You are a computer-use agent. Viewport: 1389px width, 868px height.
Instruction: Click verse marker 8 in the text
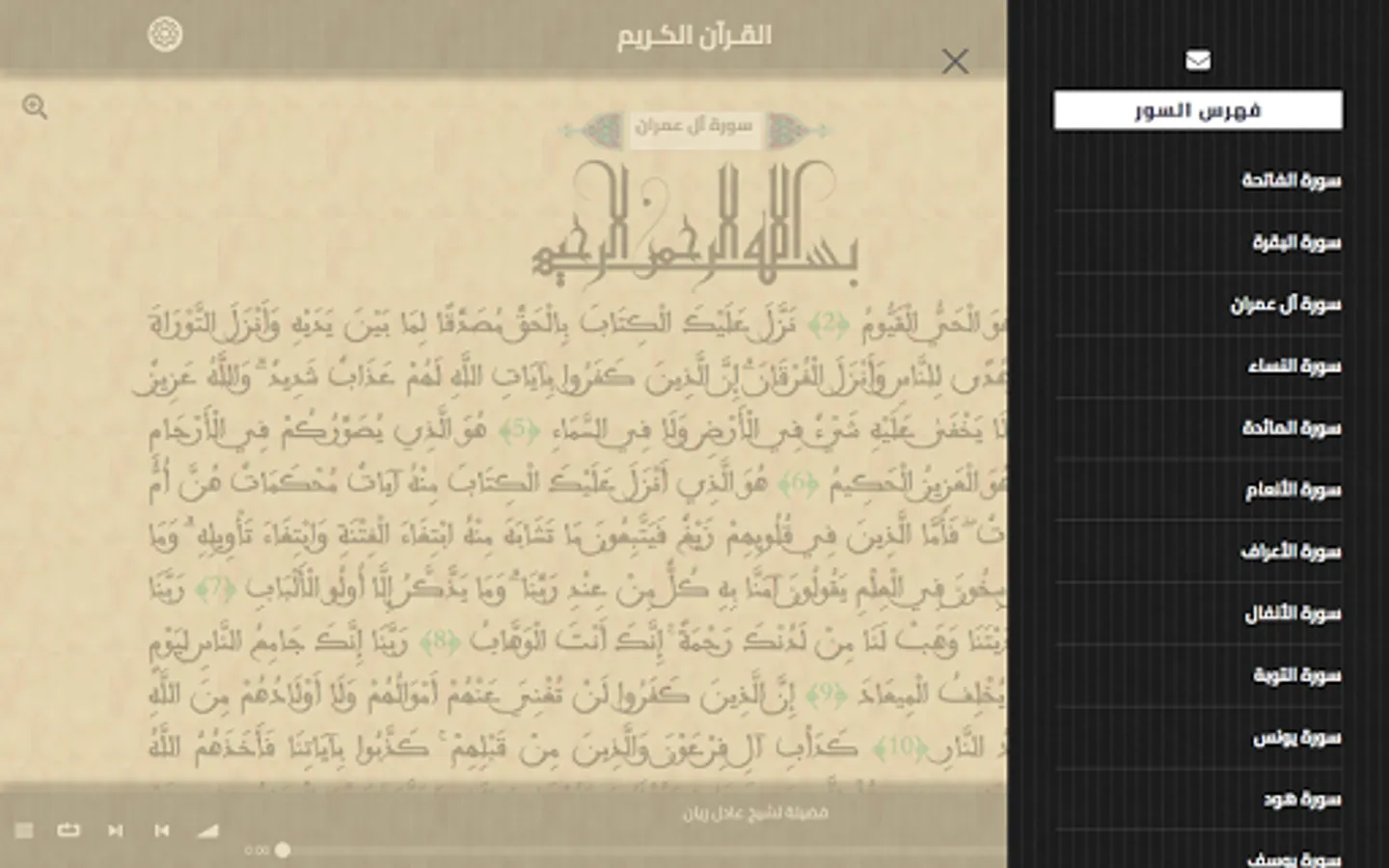click(x=441, y=639)
